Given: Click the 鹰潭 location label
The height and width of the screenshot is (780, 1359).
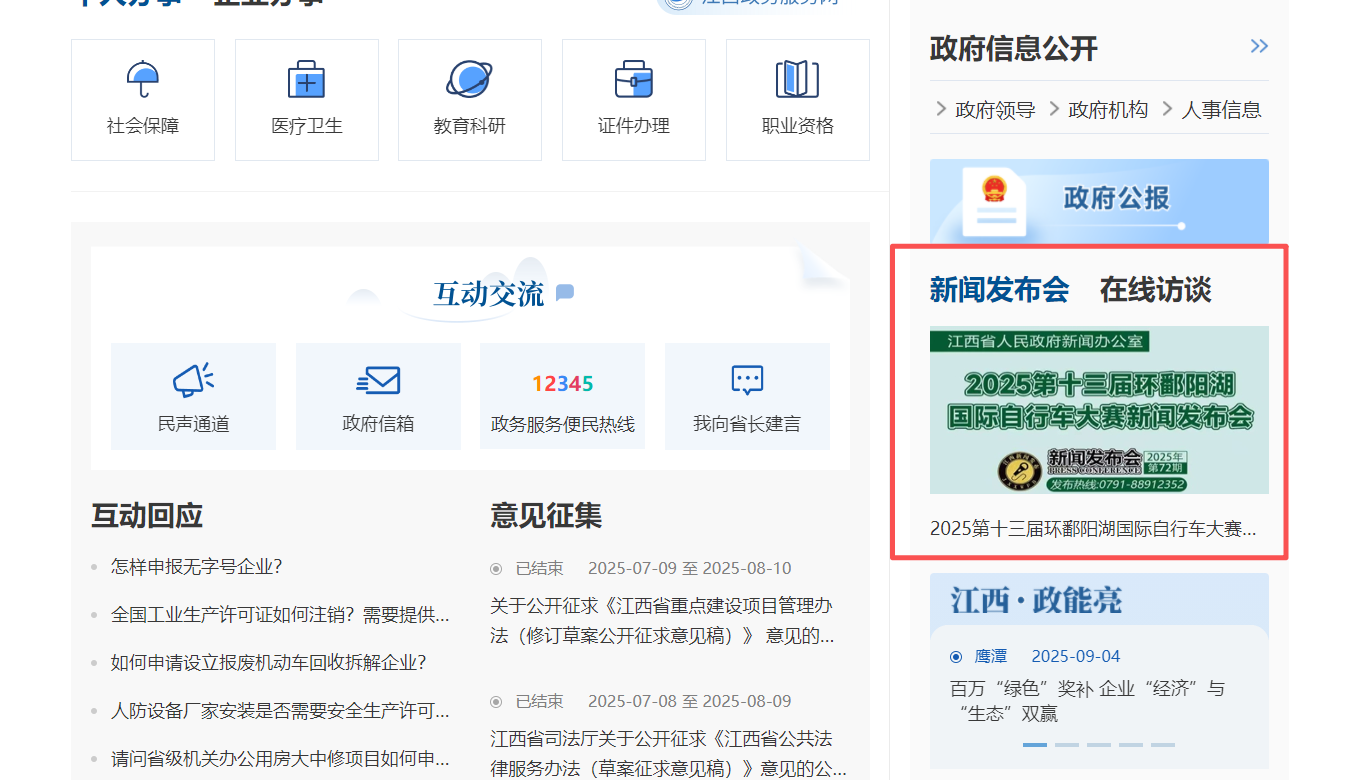Looking at the screenshot, I should tap(991, 656).
